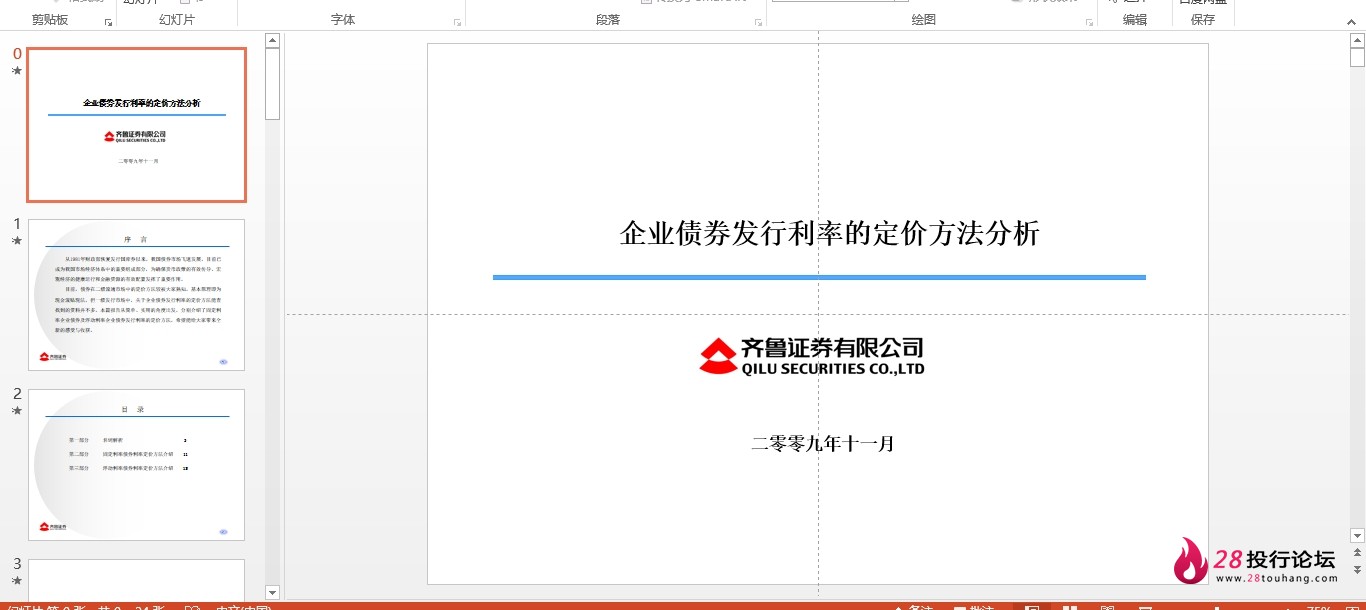The image size is (1366, 610).
Task: Open the 字体 group dialog launcher
Action: click(457, 21)
